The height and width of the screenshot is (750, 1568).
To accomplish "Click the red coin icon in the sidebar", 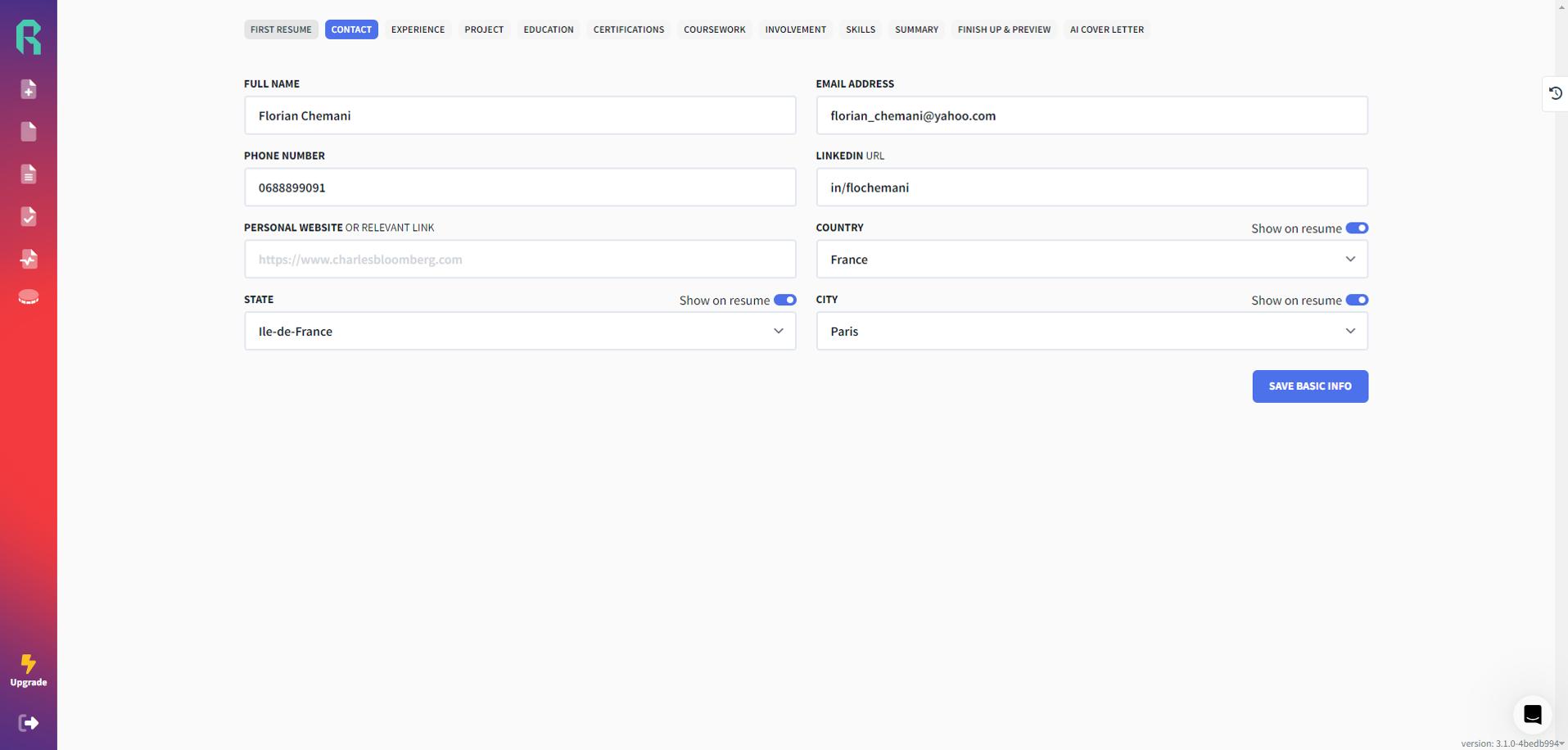I will [x=29, y=297].
